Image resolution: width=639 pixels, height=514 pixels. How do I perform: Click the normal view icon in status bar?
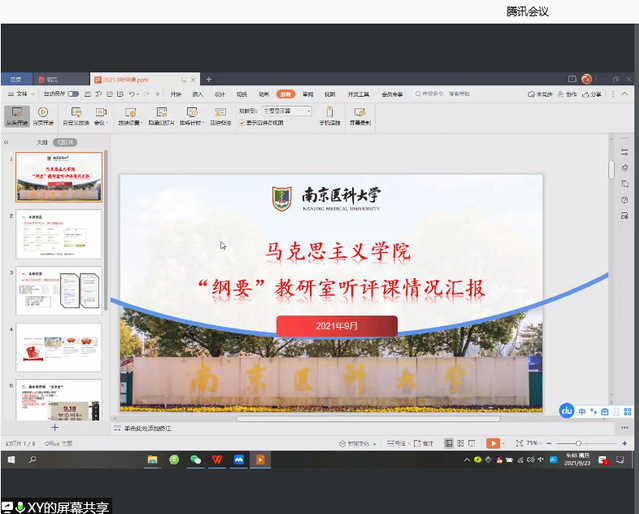point(449,443)
